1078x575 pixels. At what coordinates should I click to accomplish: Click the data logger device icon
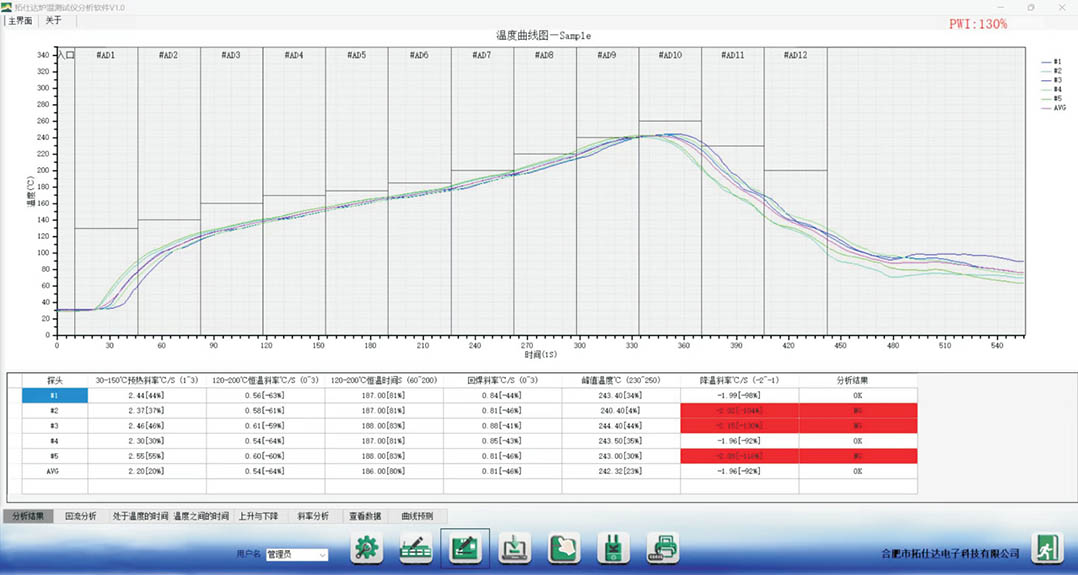[x=612, y=548]
